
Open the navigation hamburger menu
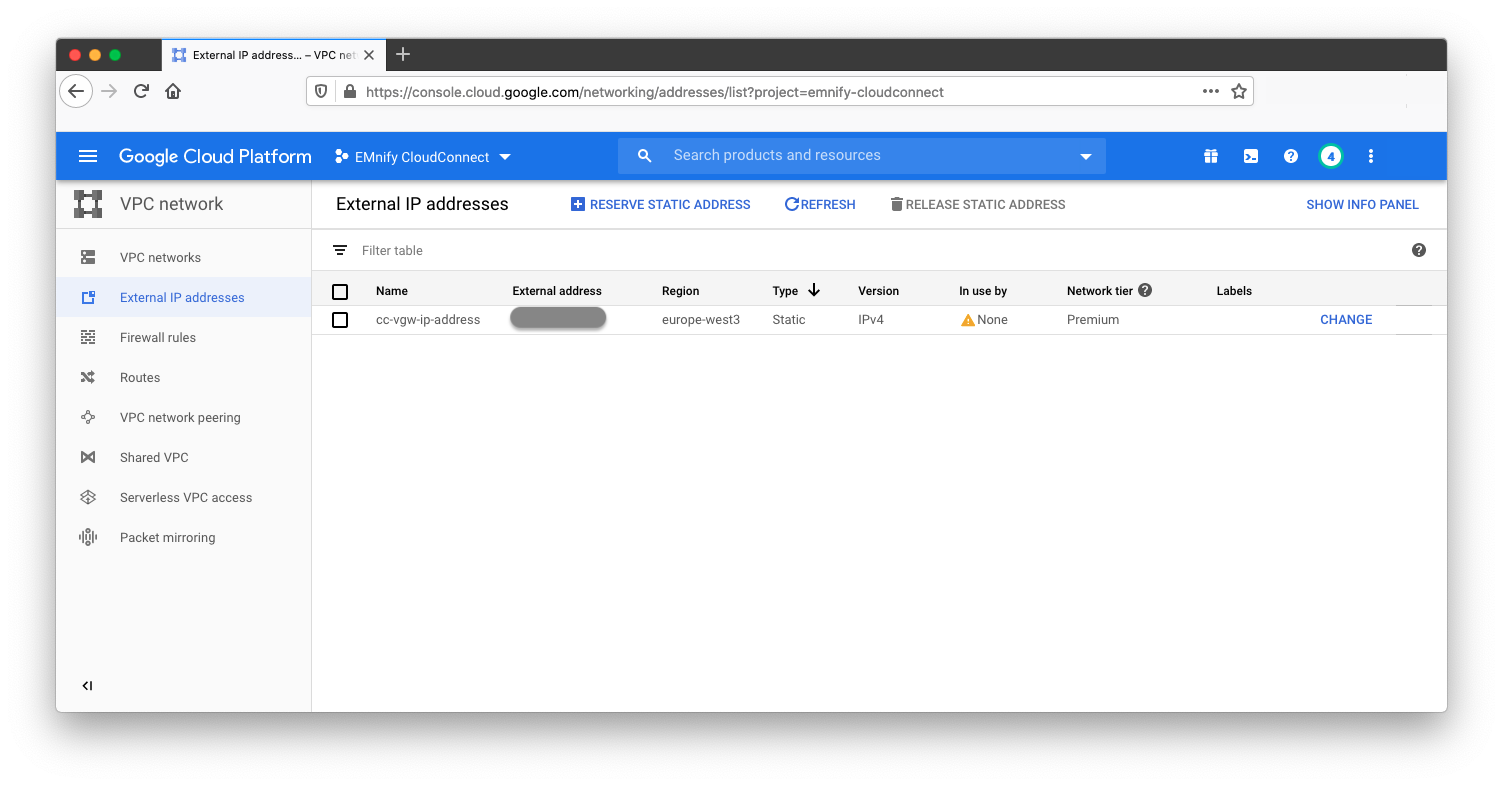point(88,156)
